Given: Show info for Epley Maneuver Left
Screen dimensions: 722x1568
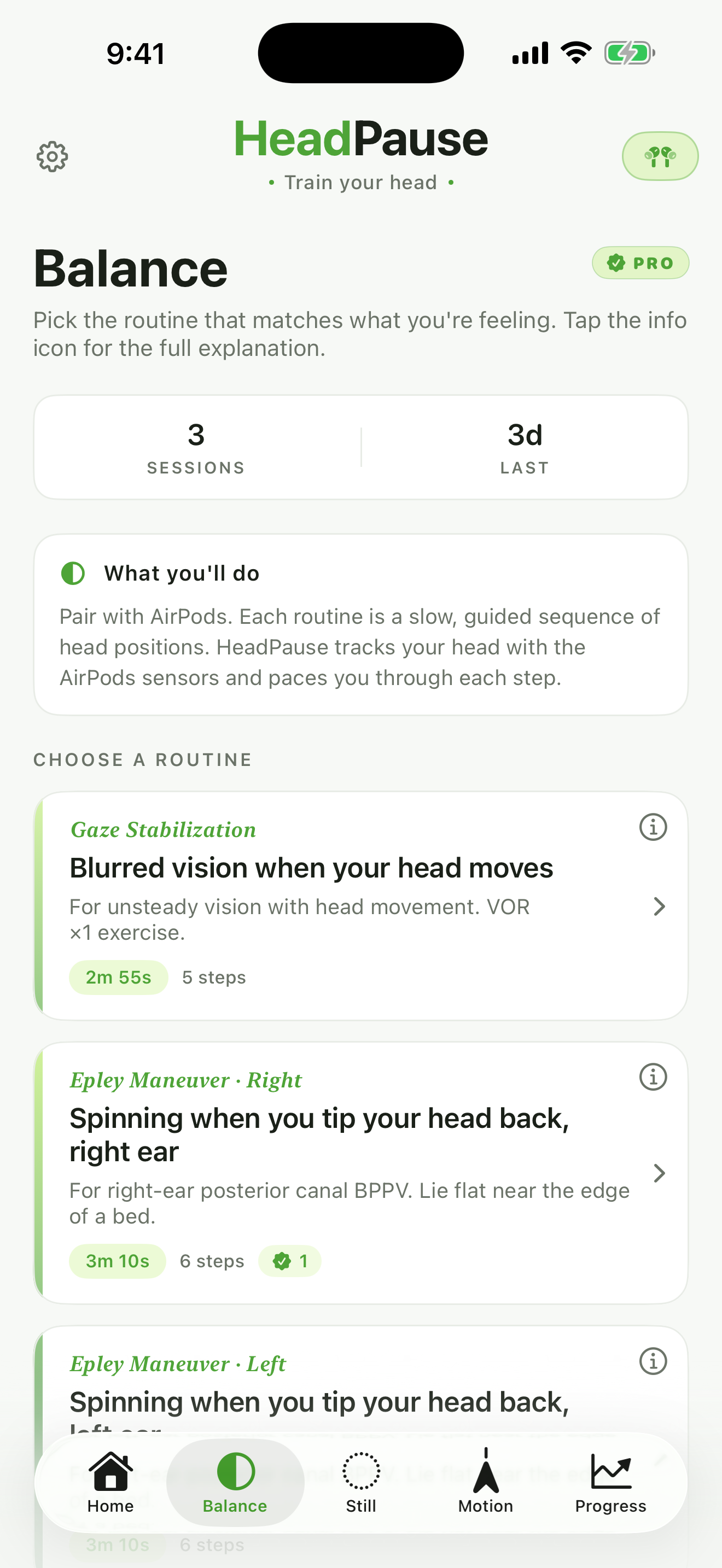Looking at the screenshot, I should (x=653, y=1362).
